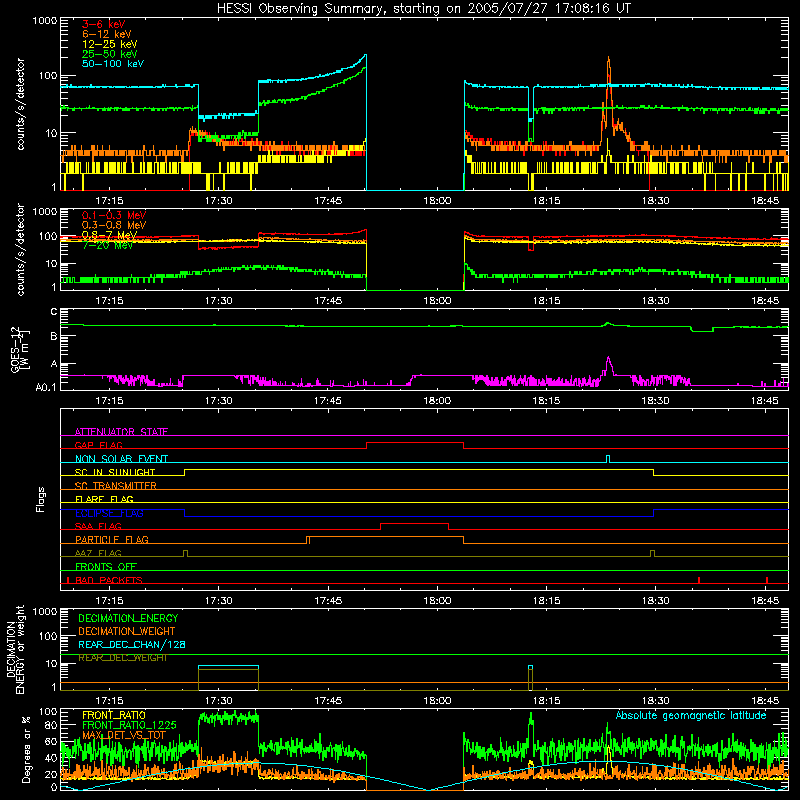Click the Flags axis label

tap(41, 499)
